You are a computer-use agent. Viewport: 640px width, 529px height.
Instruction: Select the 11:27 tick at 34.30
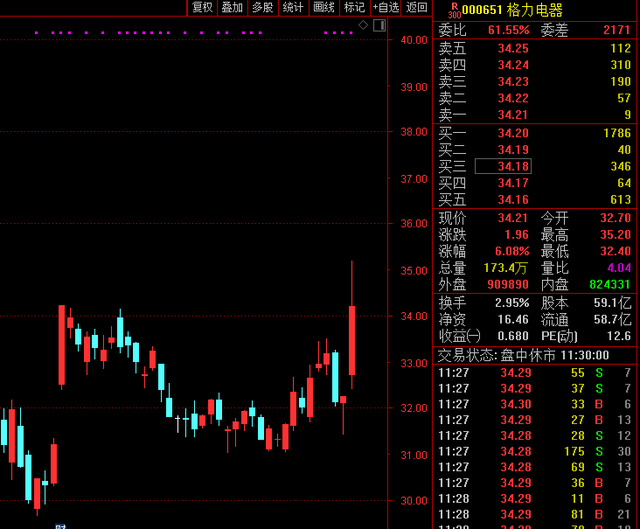tap(535, 404)
